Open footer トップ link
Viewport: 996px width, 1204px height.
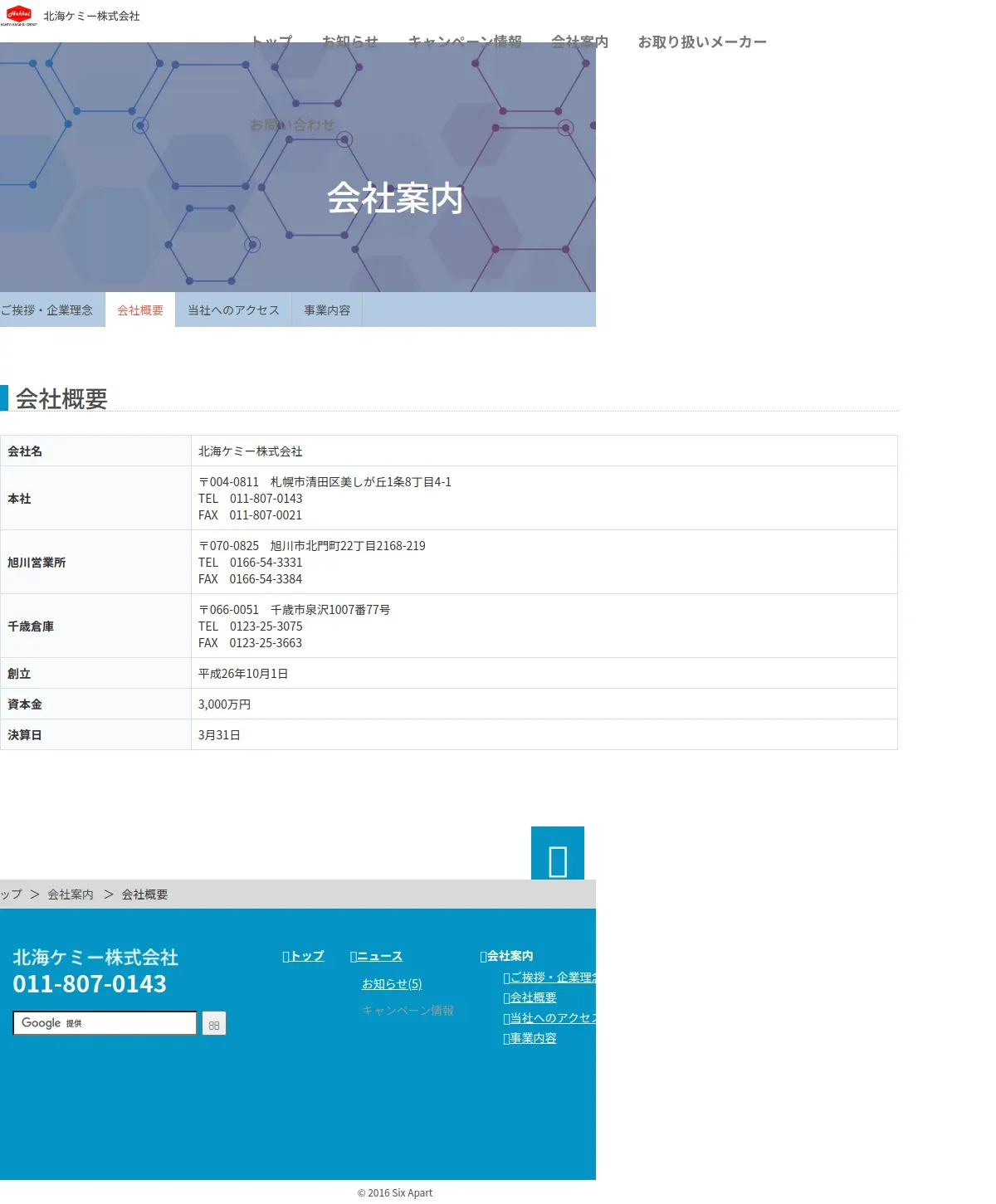tap(303, 956)
